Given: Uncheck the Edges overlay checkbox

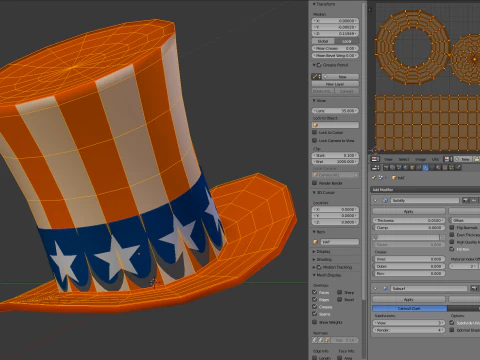Looking at the screenshot, I should click(x=314, y=299).
